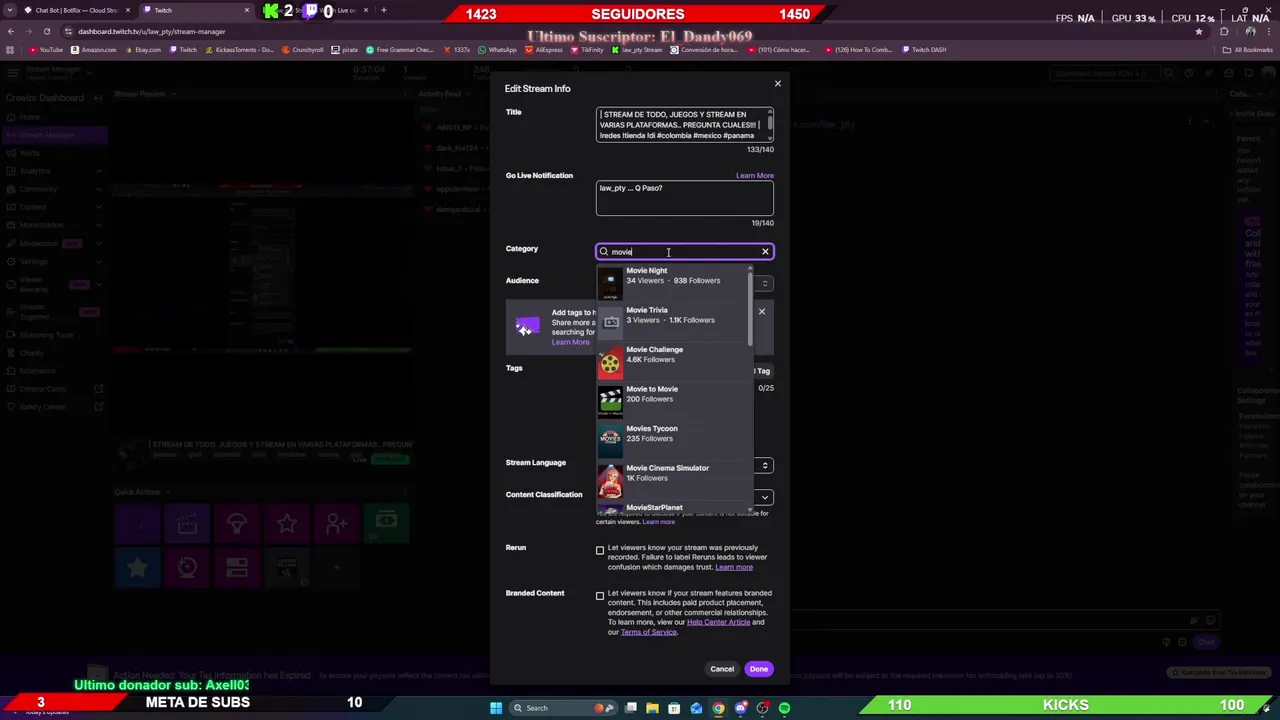
Task: Enable the Branded Content checkbox
Action: (600, 597)
